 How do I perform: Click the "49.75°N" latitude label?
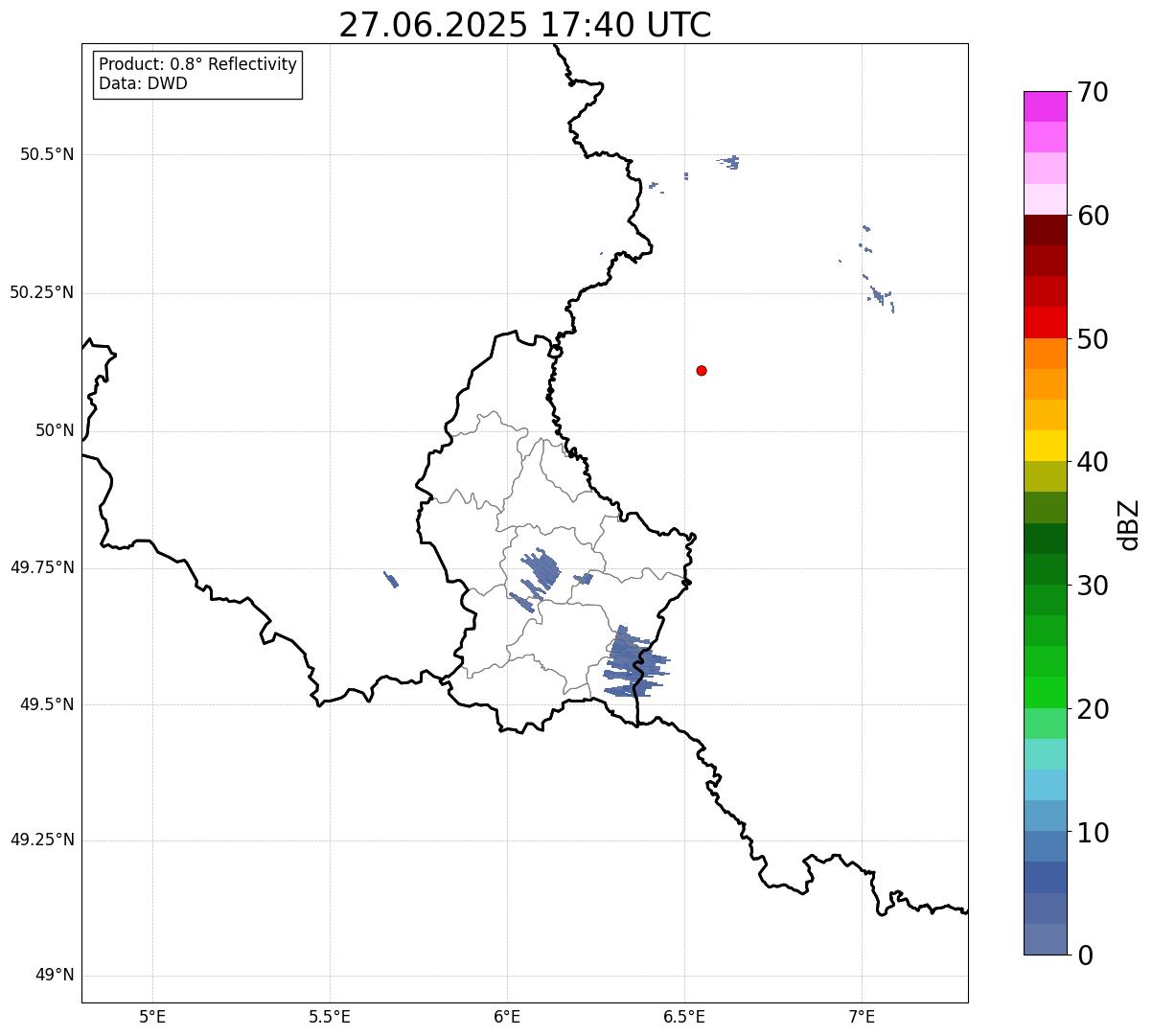click(x=42, y=567)
